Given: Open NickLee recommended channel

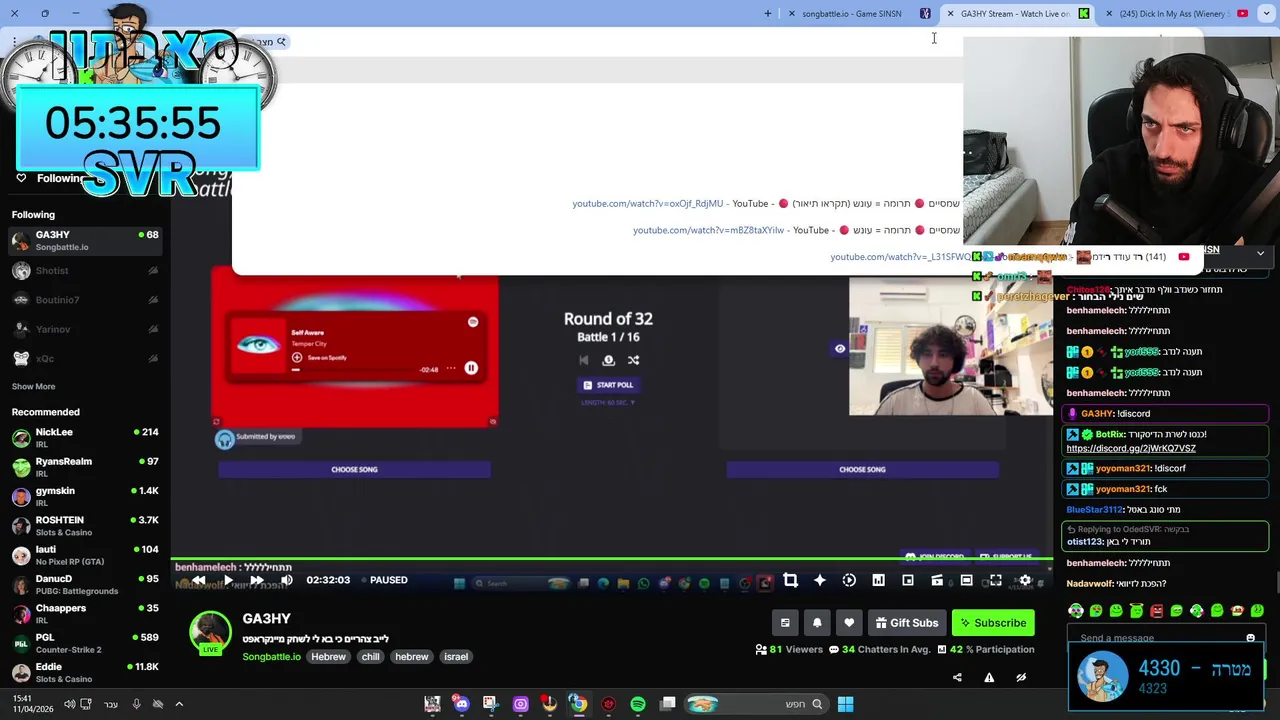Looking at the screenshot, I should (x=85, y=437).
